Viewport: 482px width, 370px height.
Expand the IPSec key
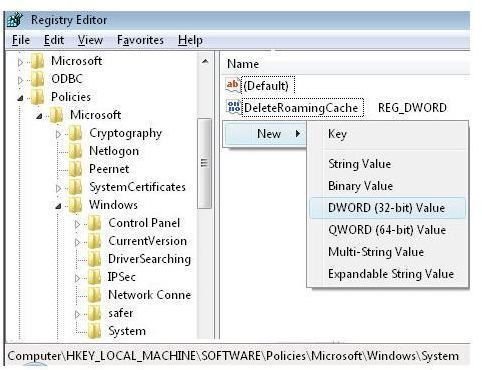77,278
